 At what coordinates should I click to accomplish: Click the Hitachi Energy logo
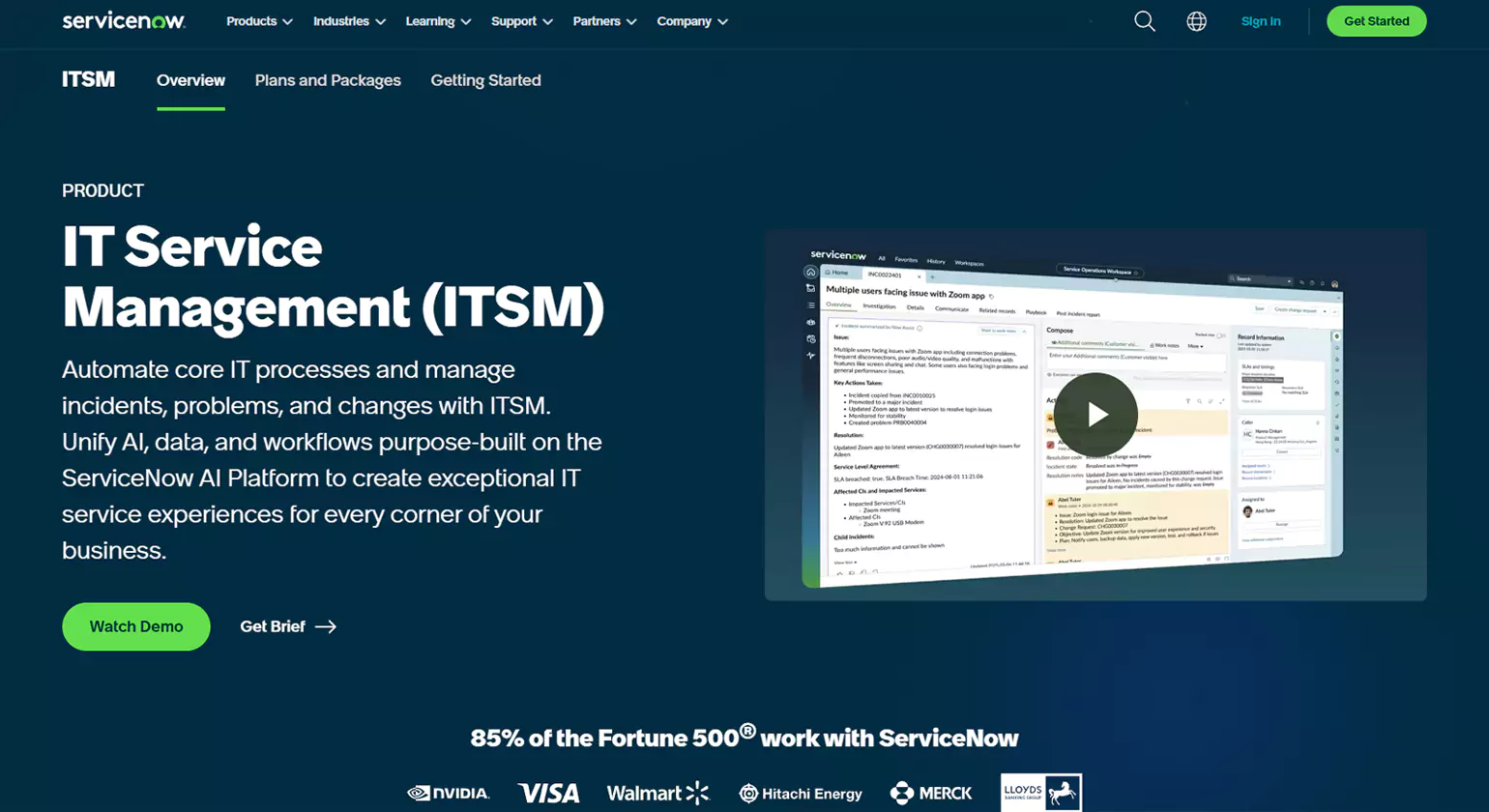pos(801,793)
